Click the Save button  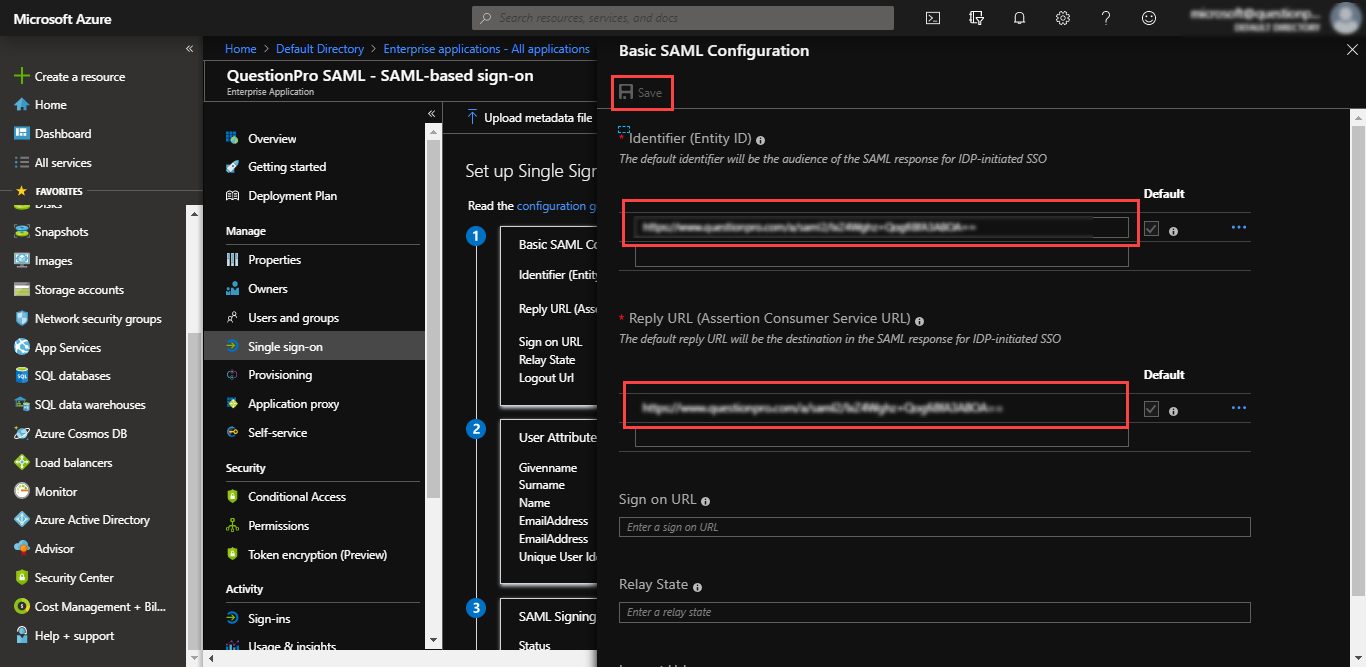641,93
